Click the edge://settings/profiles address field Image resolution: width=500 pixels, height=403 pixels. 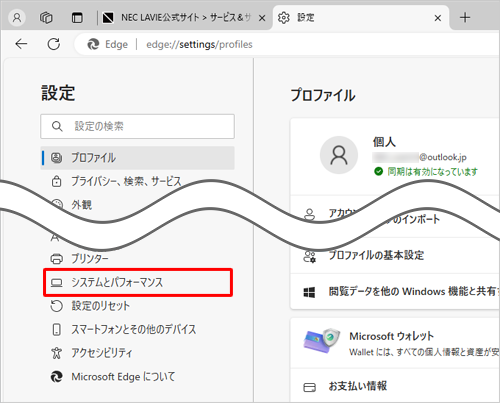199,44
